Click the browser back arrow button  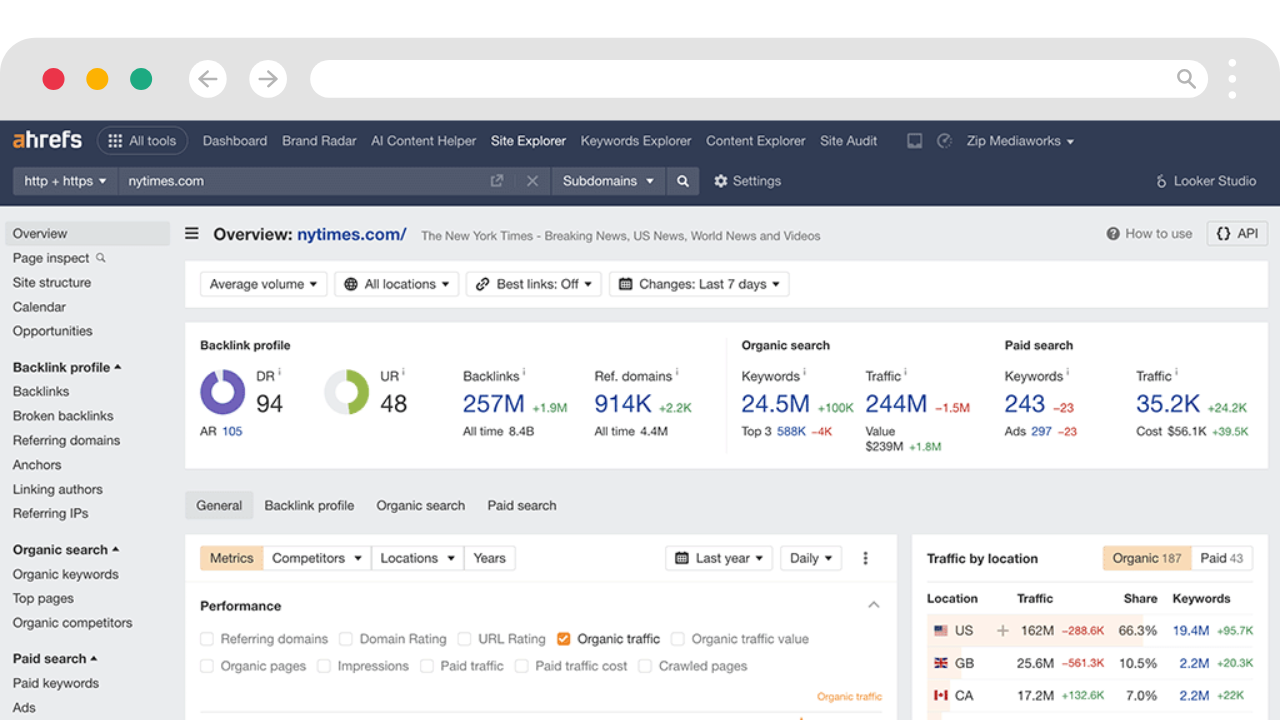pos(208,79)
